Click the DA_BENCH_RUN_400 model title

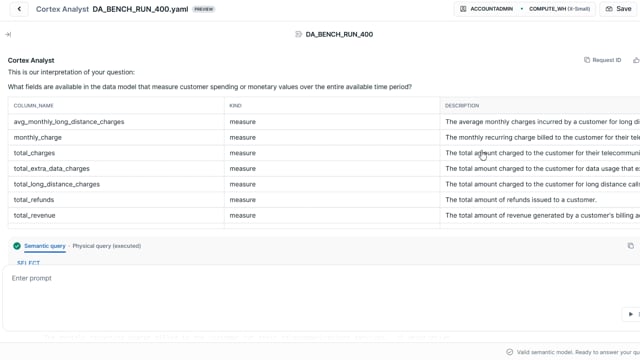(x=339, y=35)
